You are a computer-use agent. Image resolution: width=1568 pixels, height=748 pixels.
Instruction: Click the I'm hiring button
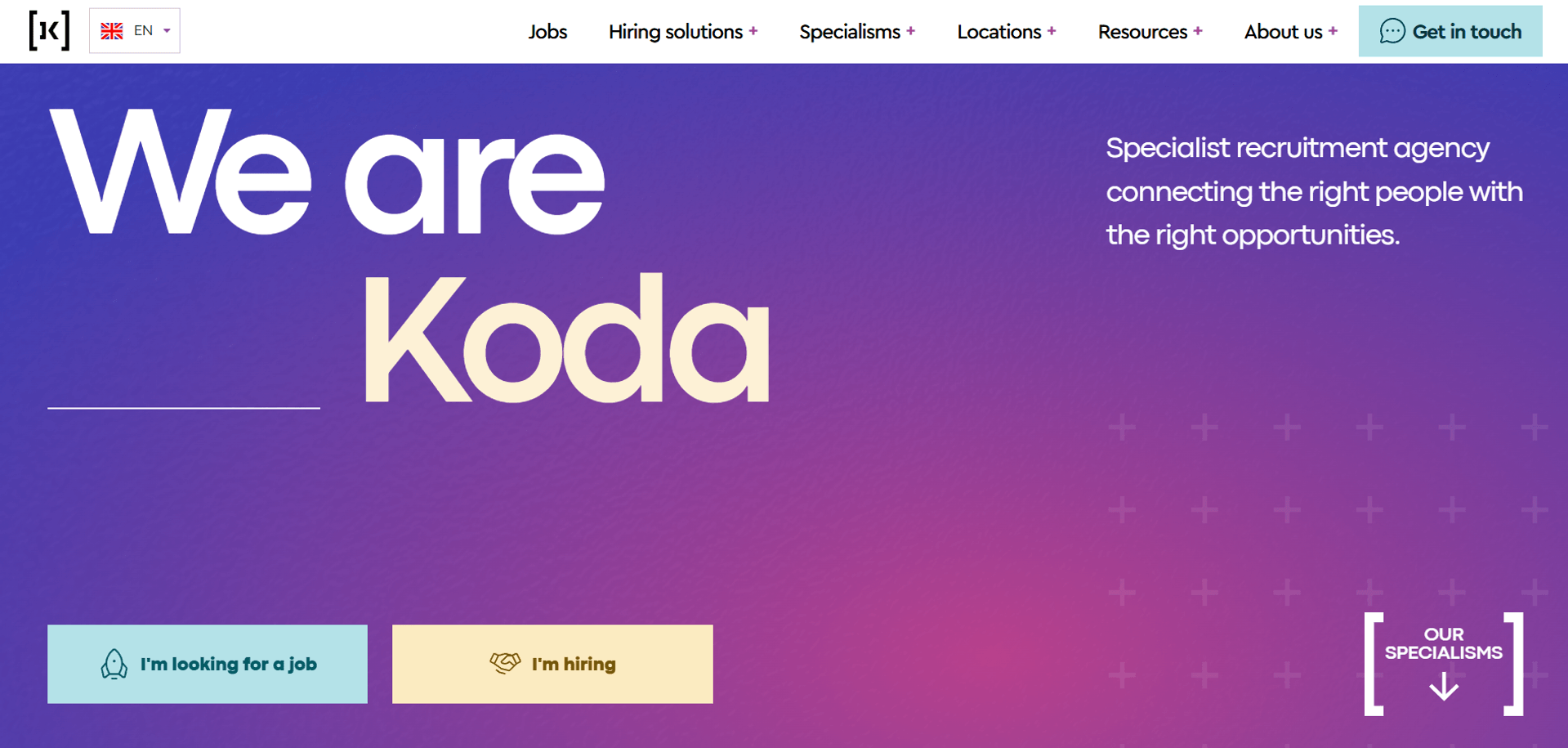click(x=552, y=664)
